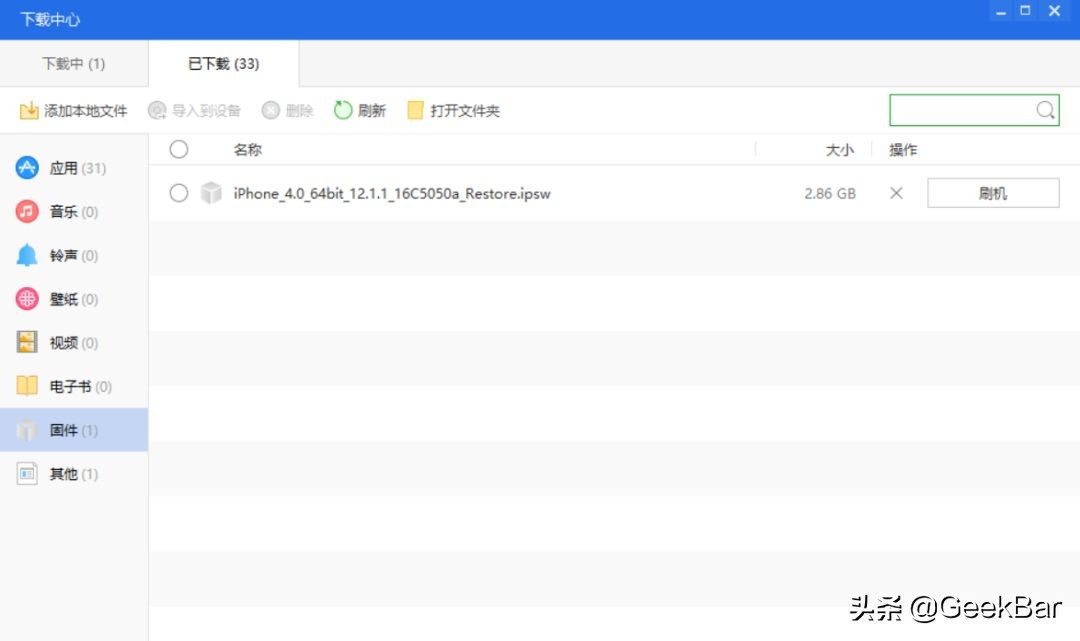1080x641 pixels.
Task: Click the magnifier icon in the search box
Action: coord(1045,110)
